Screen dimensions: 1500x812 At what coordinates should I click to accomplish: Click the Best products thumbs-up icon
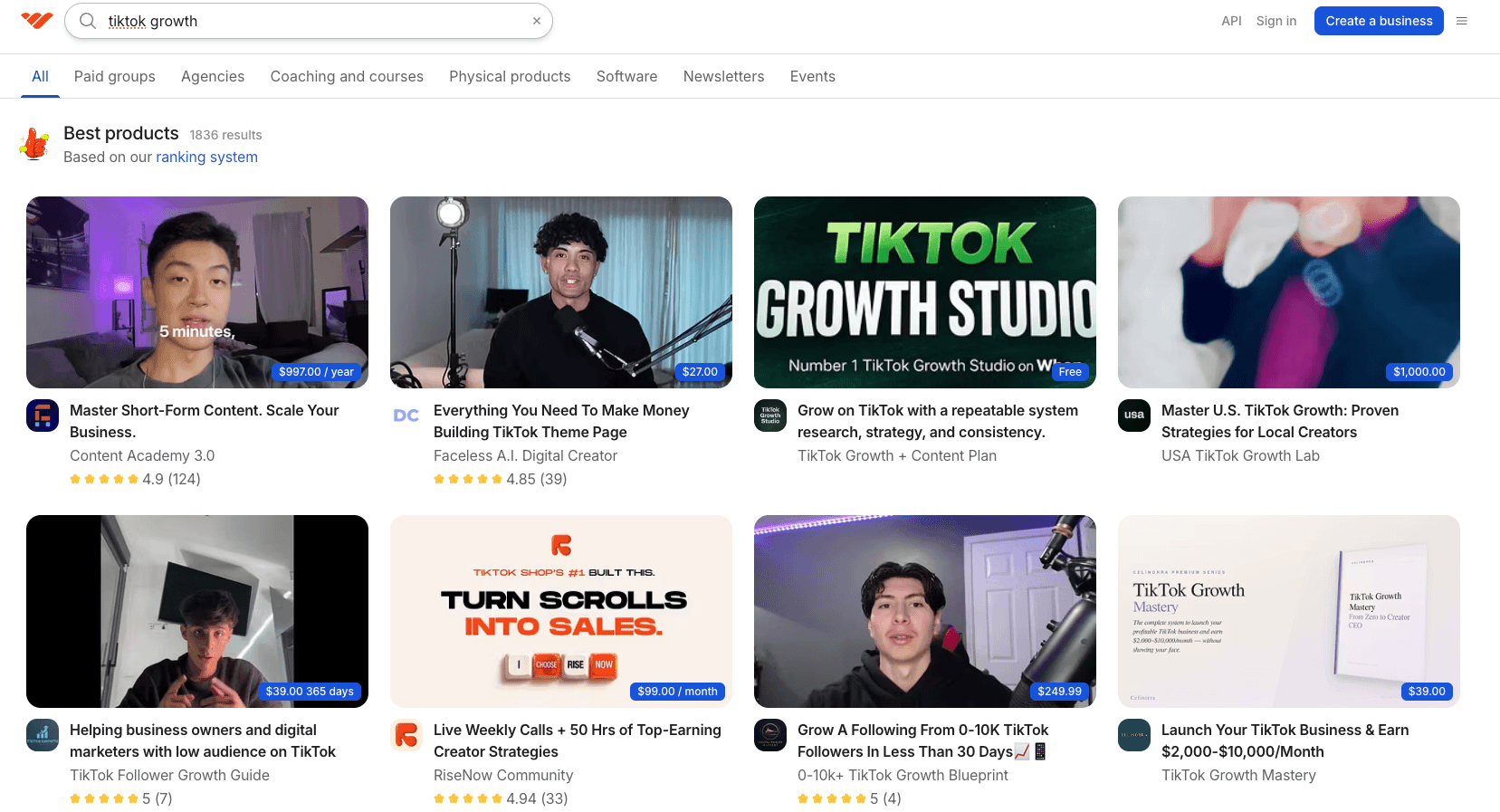(x=34, y=144)
